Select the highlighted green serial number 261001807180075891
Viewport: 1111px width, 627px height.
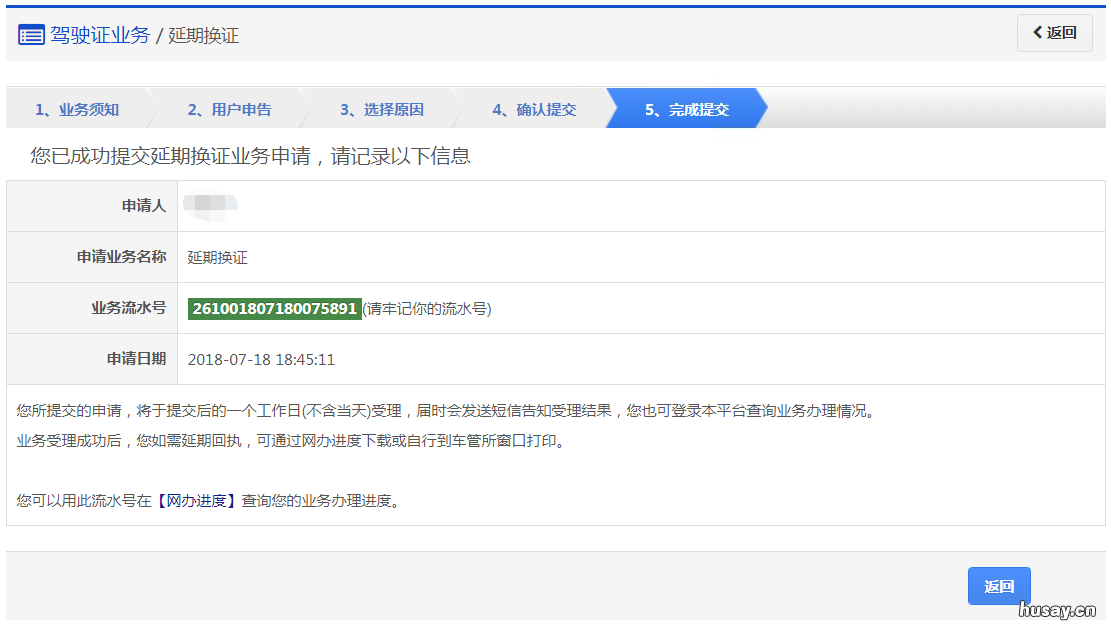point(272,307)
